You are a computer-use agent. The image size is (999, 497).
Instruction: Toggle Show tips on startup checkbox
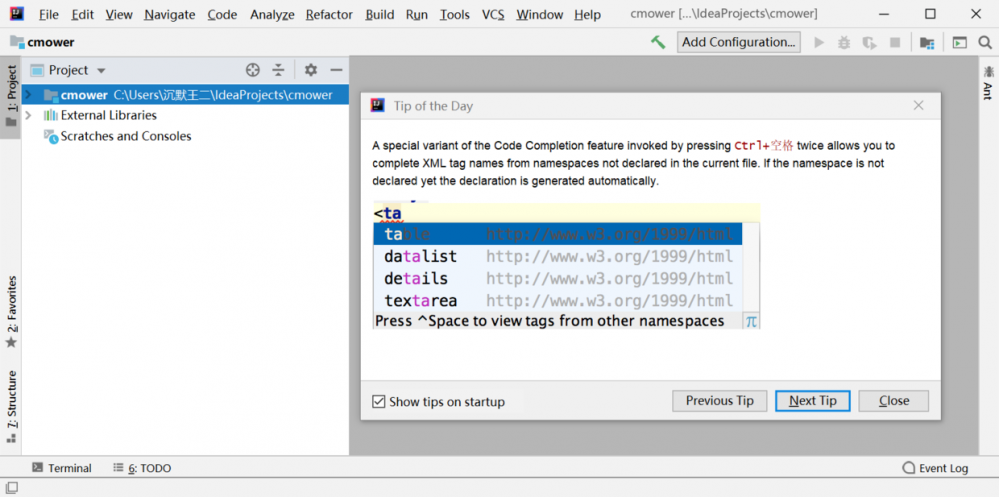(x=379, y=402)
